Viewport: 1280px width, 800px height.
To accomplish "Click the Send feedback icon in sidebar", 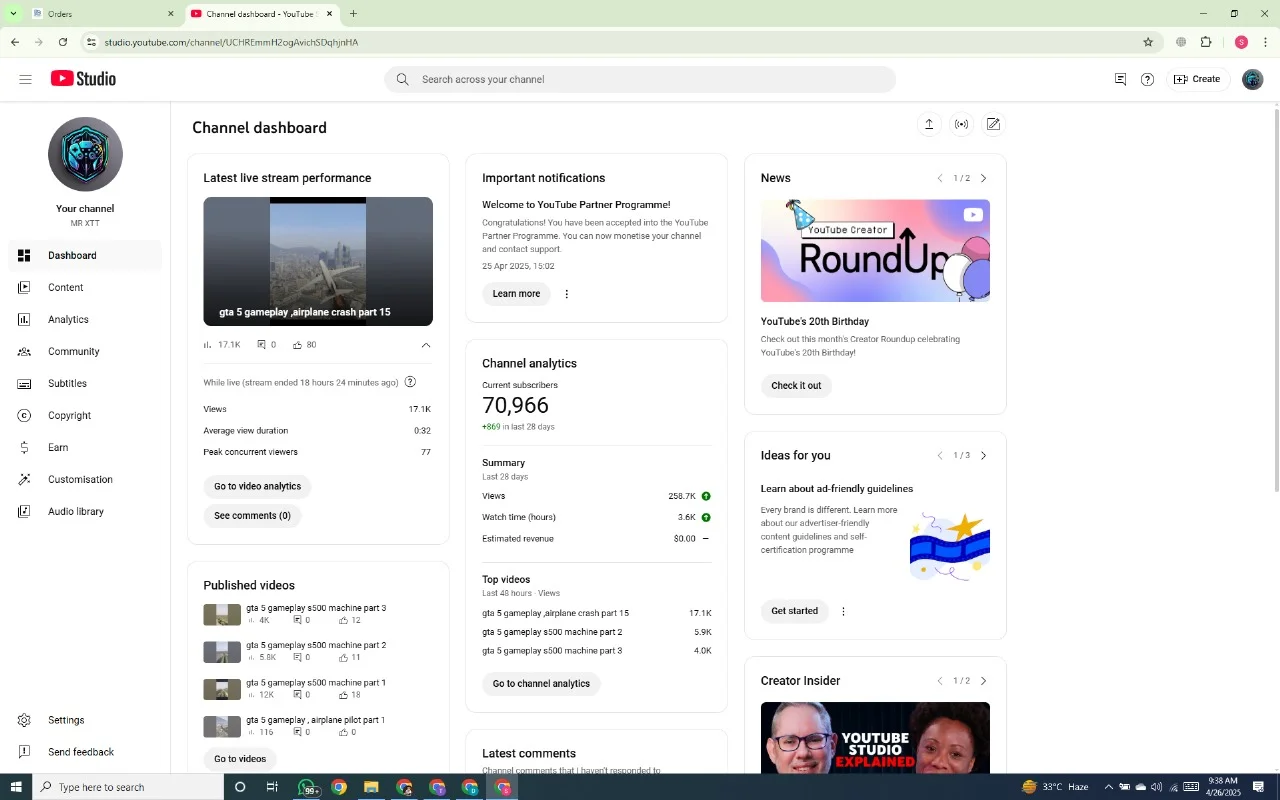I will (24, 752).
